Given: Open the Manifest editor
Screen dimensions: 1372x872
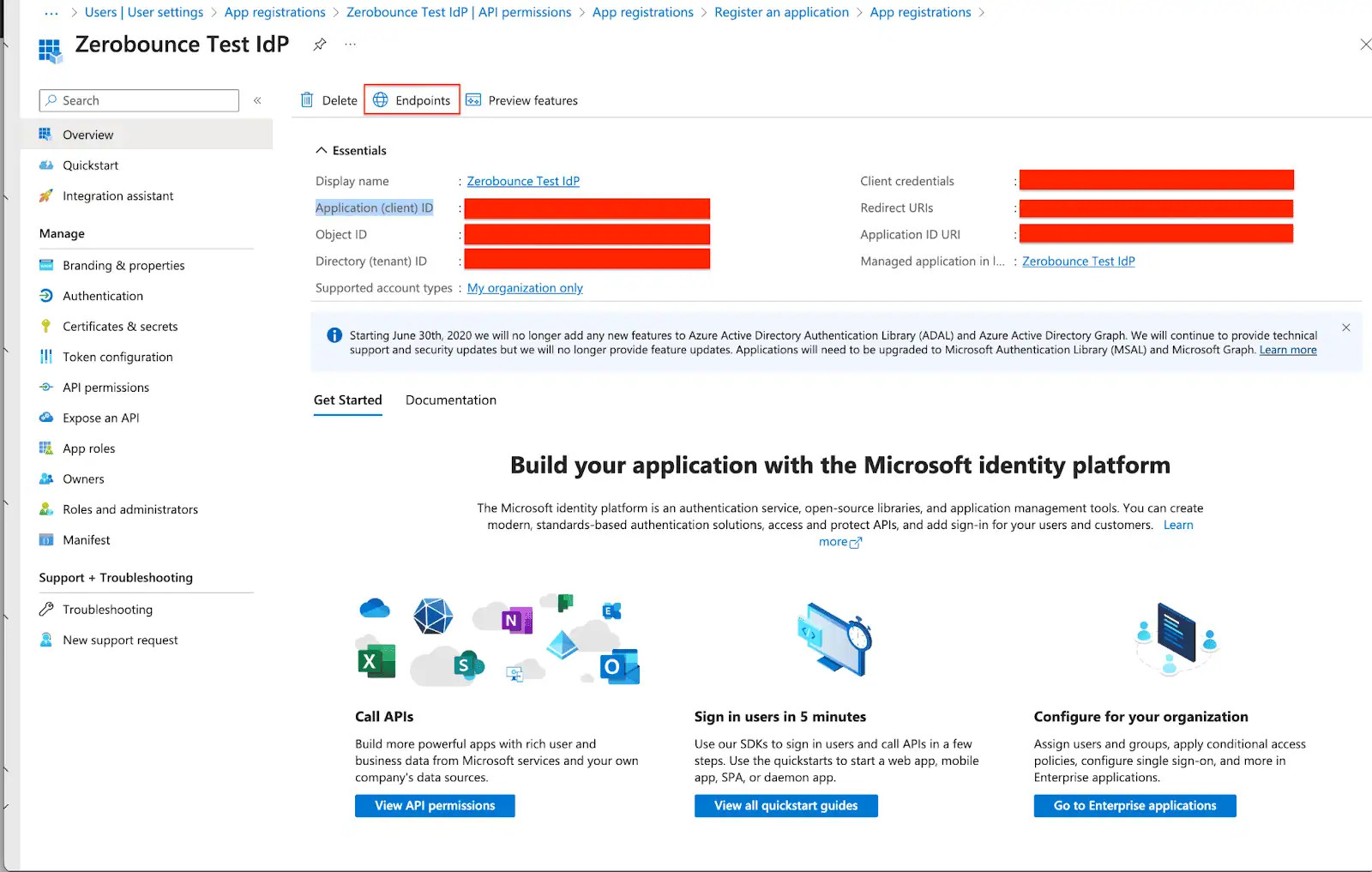Looking at the screenshot, I should pyautogui.click(x=85, y=539).
